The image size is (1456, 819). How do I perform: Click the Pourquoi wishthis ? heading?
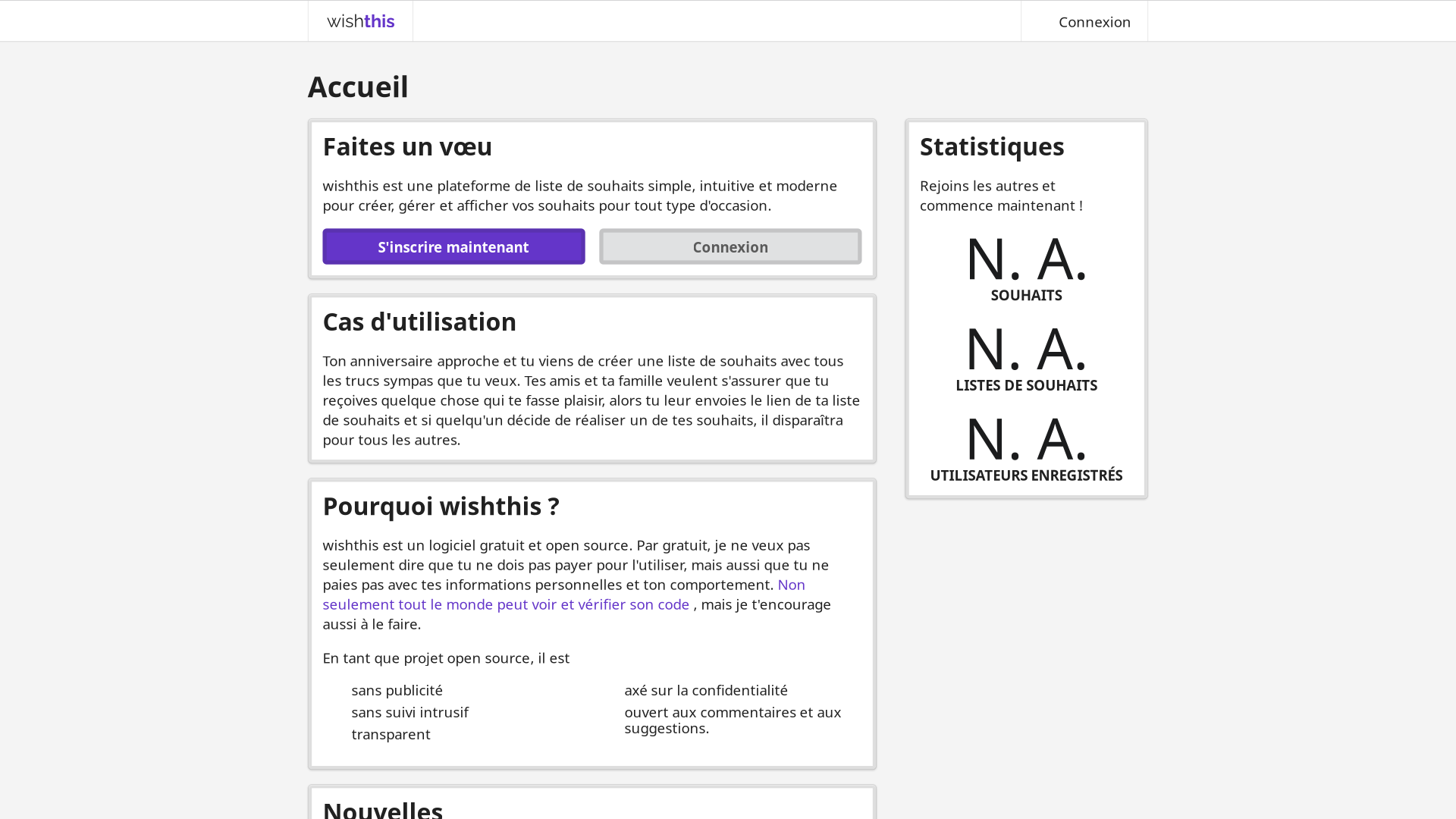(441, 506)
